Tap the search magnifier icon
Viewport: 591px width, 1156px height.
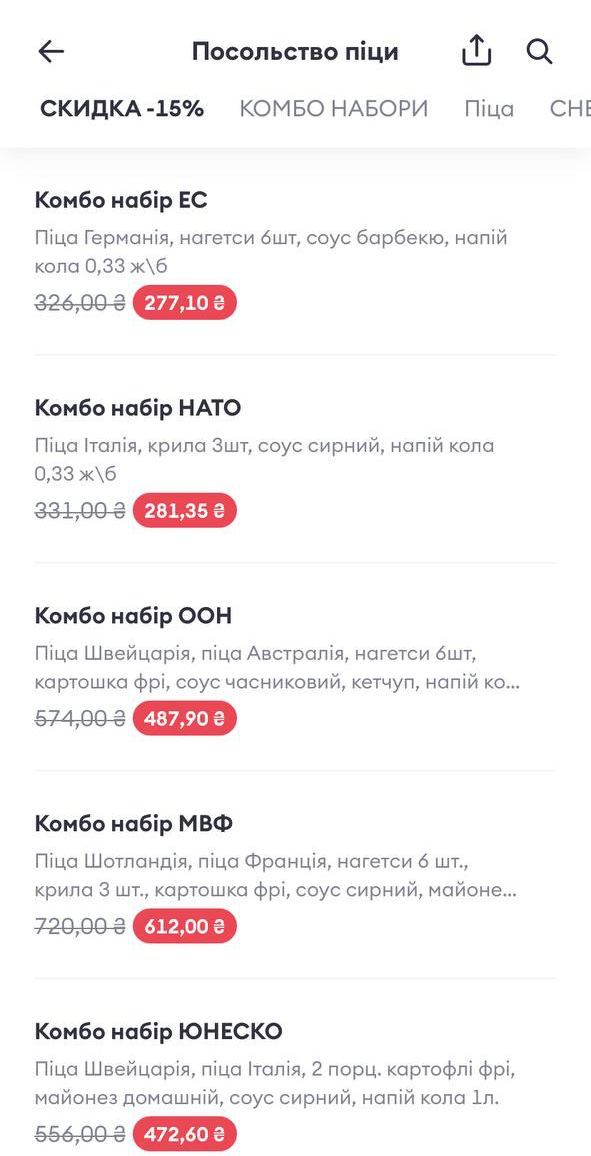pos(539,52)
